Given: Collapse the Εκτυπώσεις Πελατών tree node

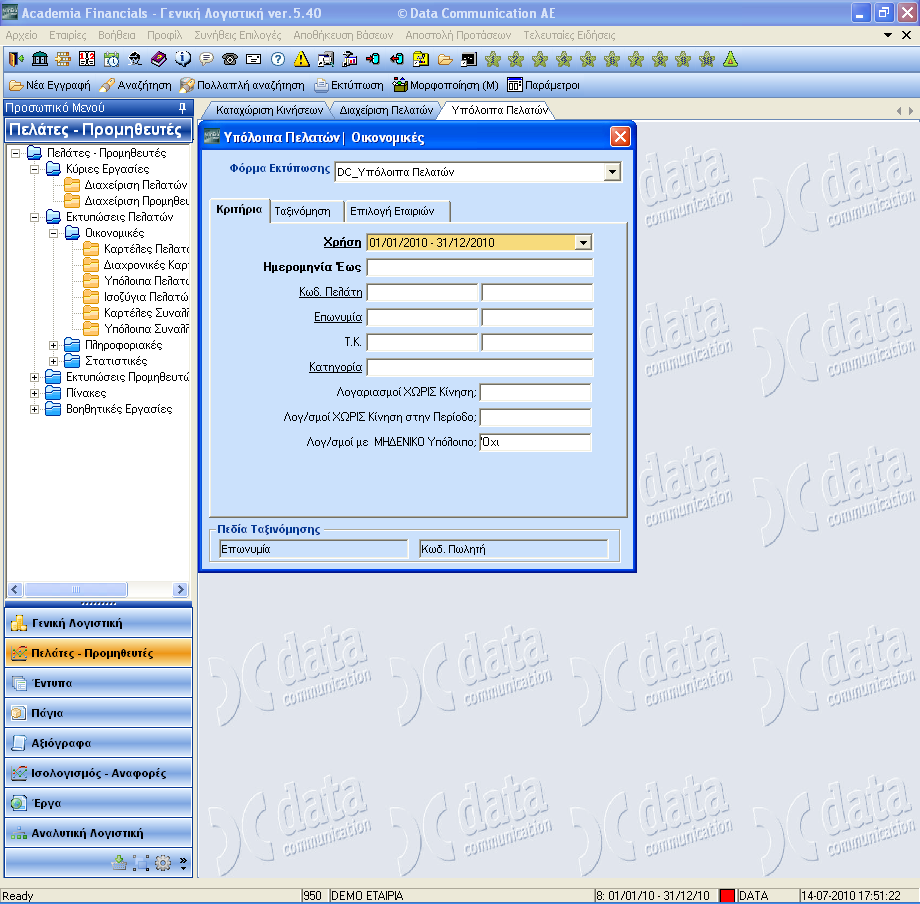Looking at the screenshot, I should [35, 217].
